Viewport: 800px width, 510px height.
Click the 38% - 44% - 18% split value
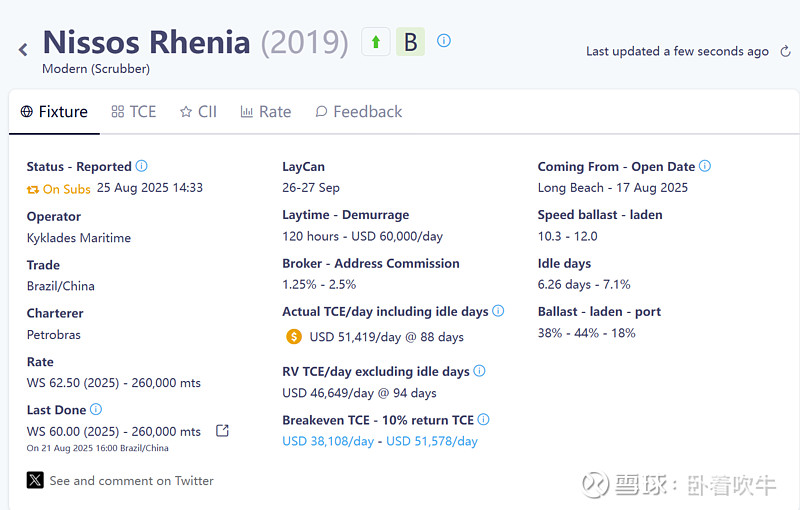587,333
